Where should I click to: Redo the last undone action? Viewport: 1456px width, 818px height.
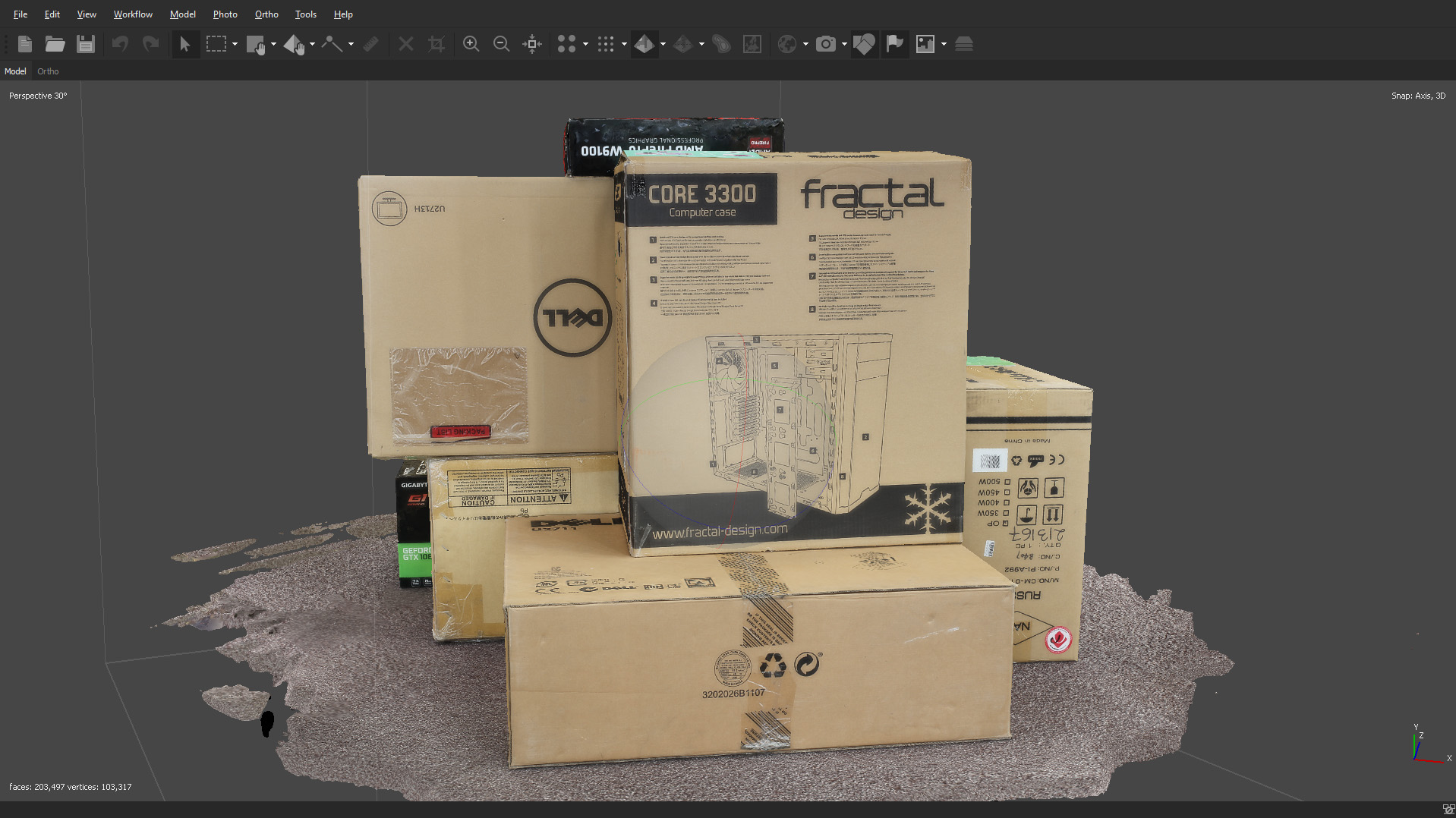(x=151, y=44)
